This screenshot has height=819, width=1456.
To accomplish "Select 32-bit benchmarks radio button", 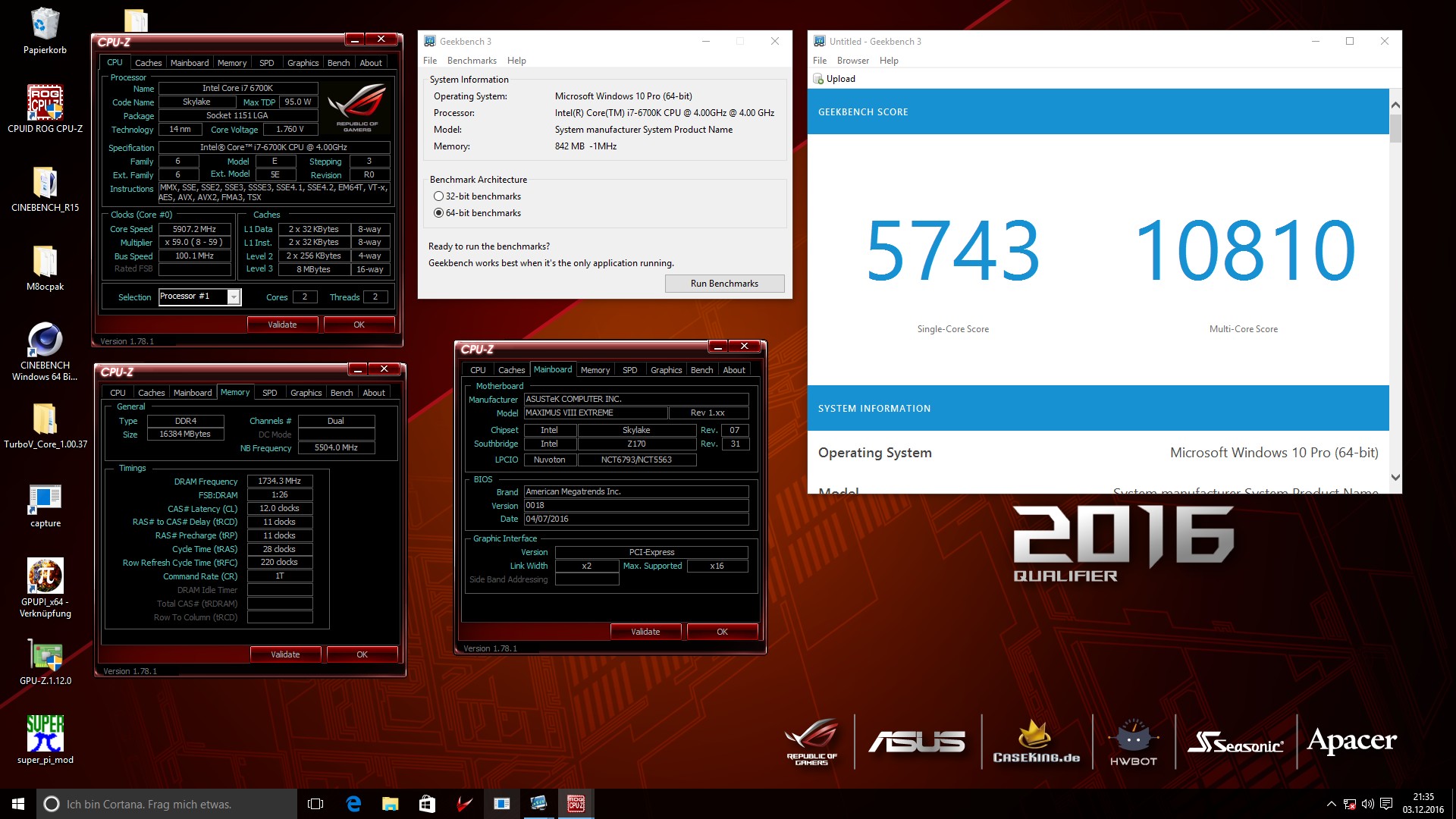I will click(438, 196).
